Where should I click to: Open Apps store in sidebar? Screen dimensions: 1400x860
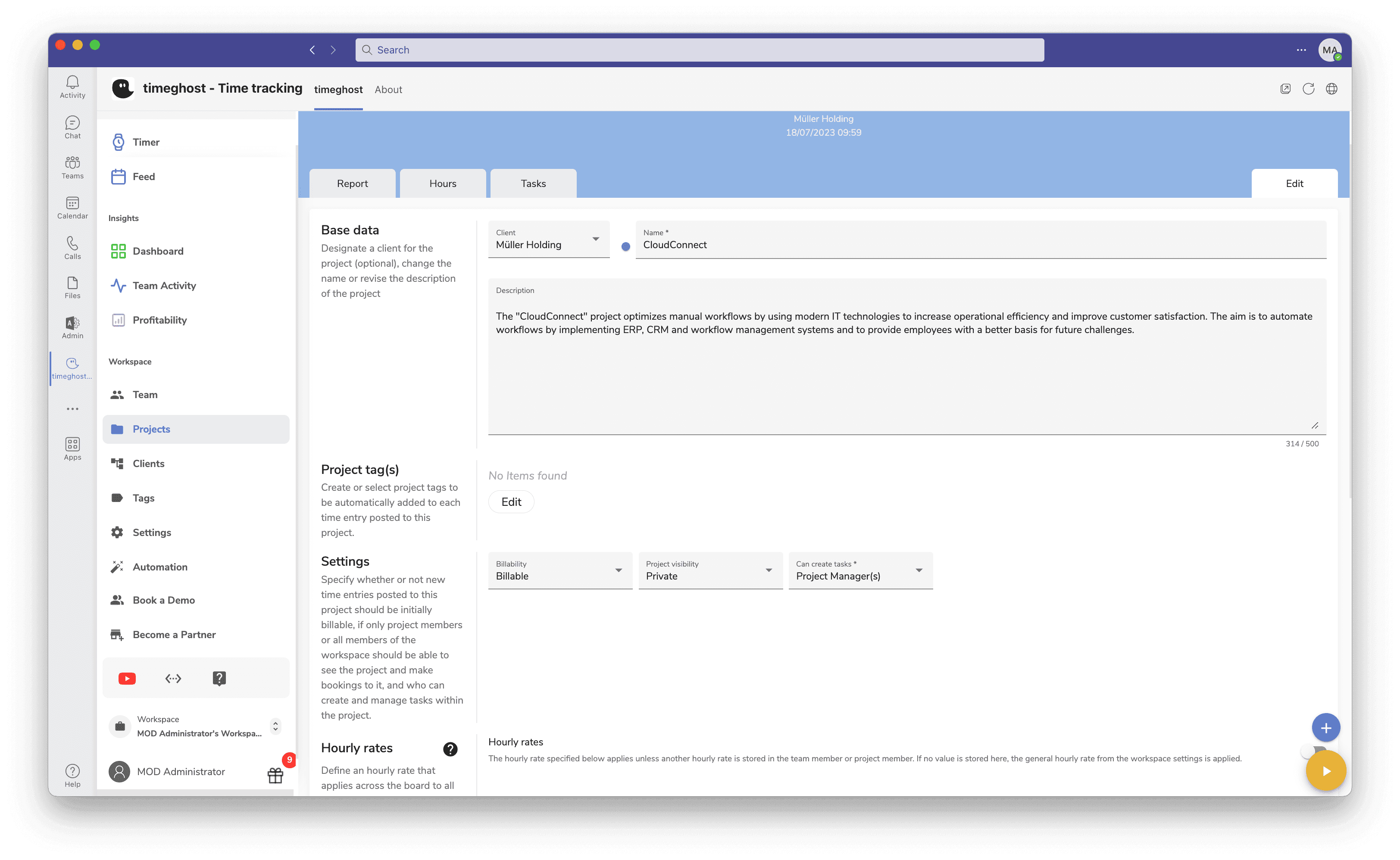72,449
